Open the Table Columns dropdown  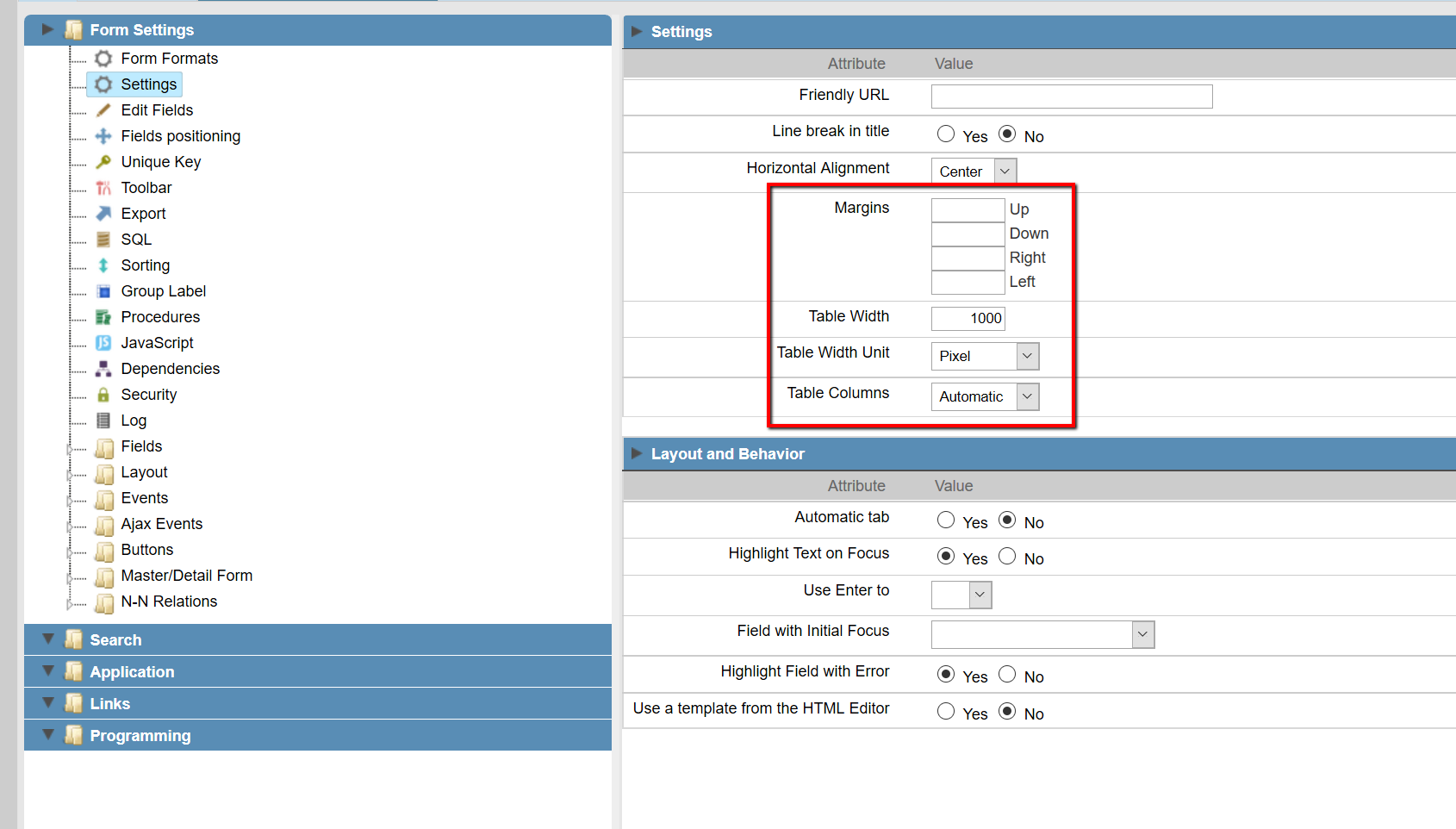pyautogui.click(x=985, y=396)
